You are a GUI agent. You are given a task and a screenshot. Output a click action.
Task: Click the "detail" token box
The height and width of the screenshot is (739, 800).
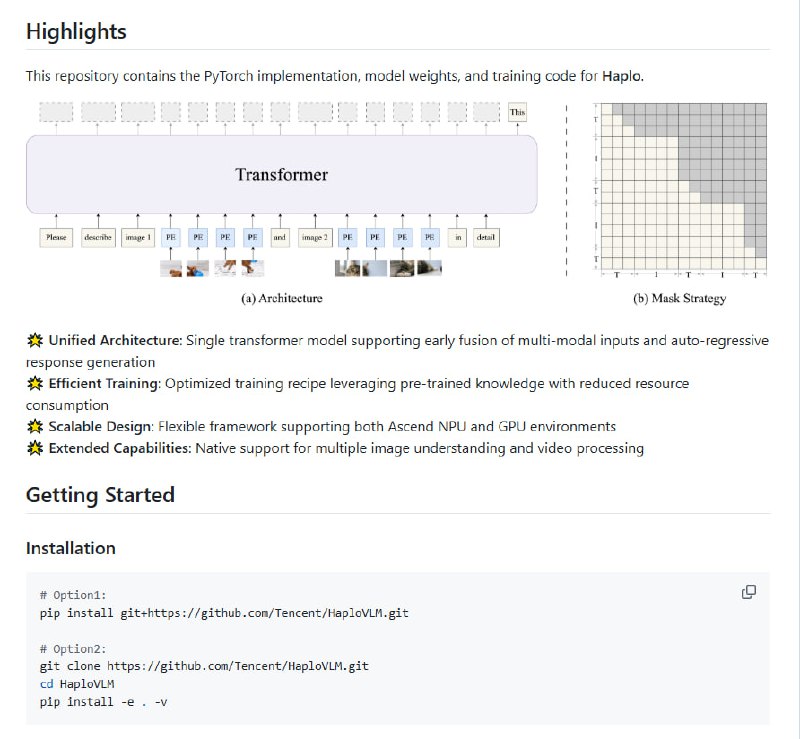[x=487, y=238]
